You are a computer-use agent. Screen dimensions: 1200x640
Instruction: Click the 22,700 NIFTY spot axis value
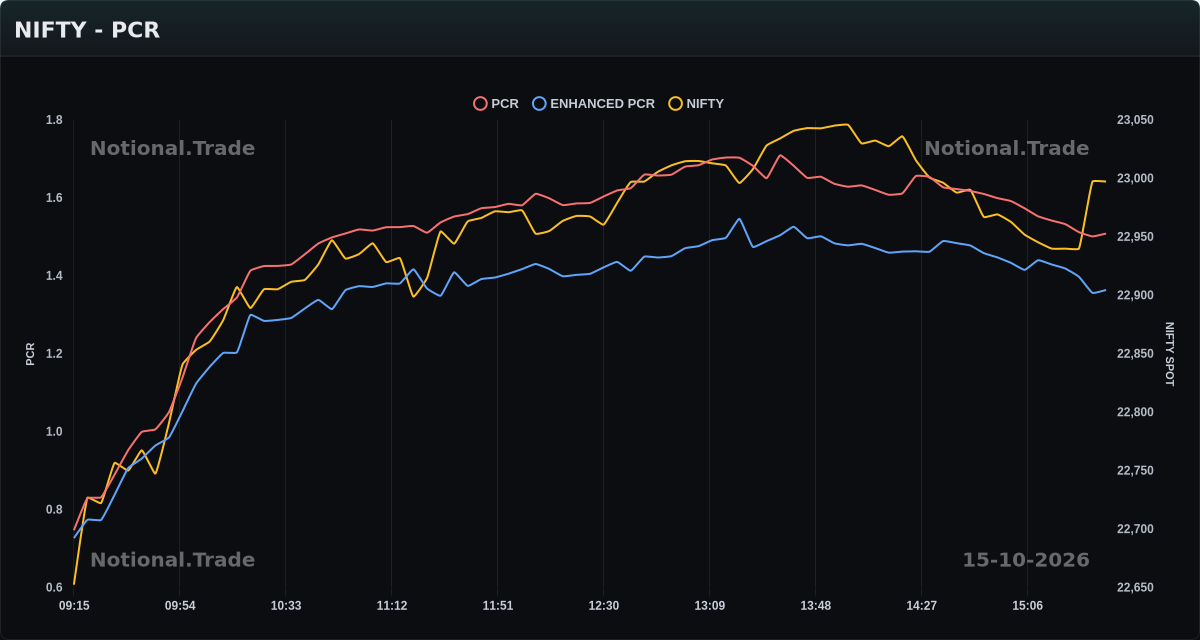coord(1135,529)
